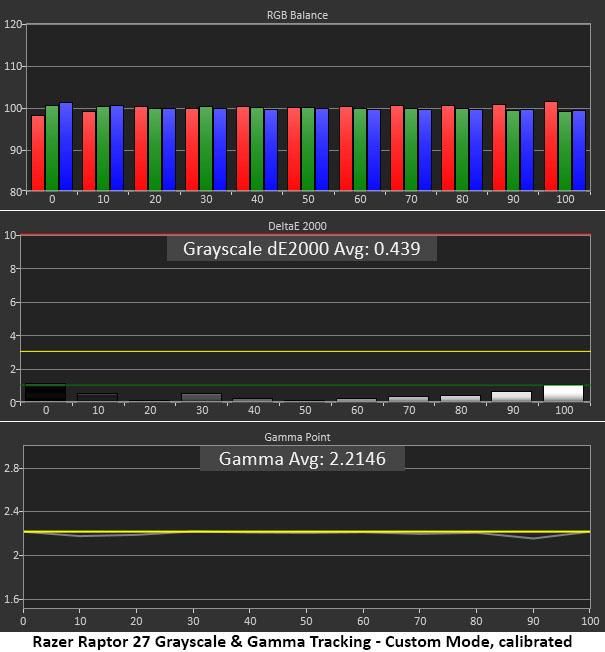Viewport: 605px width, 652px height.
Task: Click the "50" x-axis label in DeltaE chart
Action: 305,410
